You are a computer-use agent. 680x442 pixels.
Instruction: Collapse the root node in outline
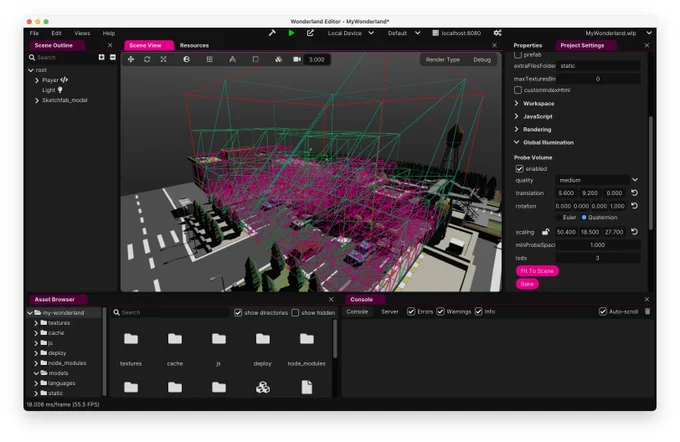click(x=31, y=70)
